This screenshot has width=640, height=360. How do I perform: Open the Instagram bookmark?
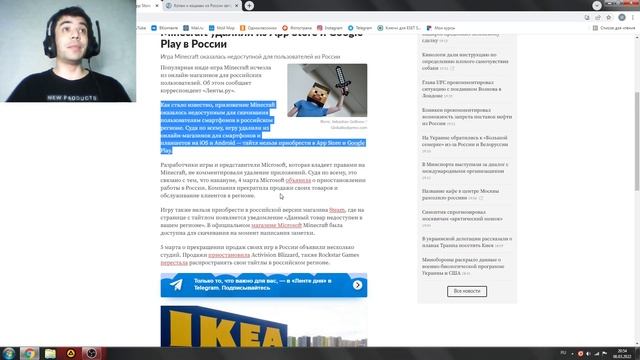330,28
